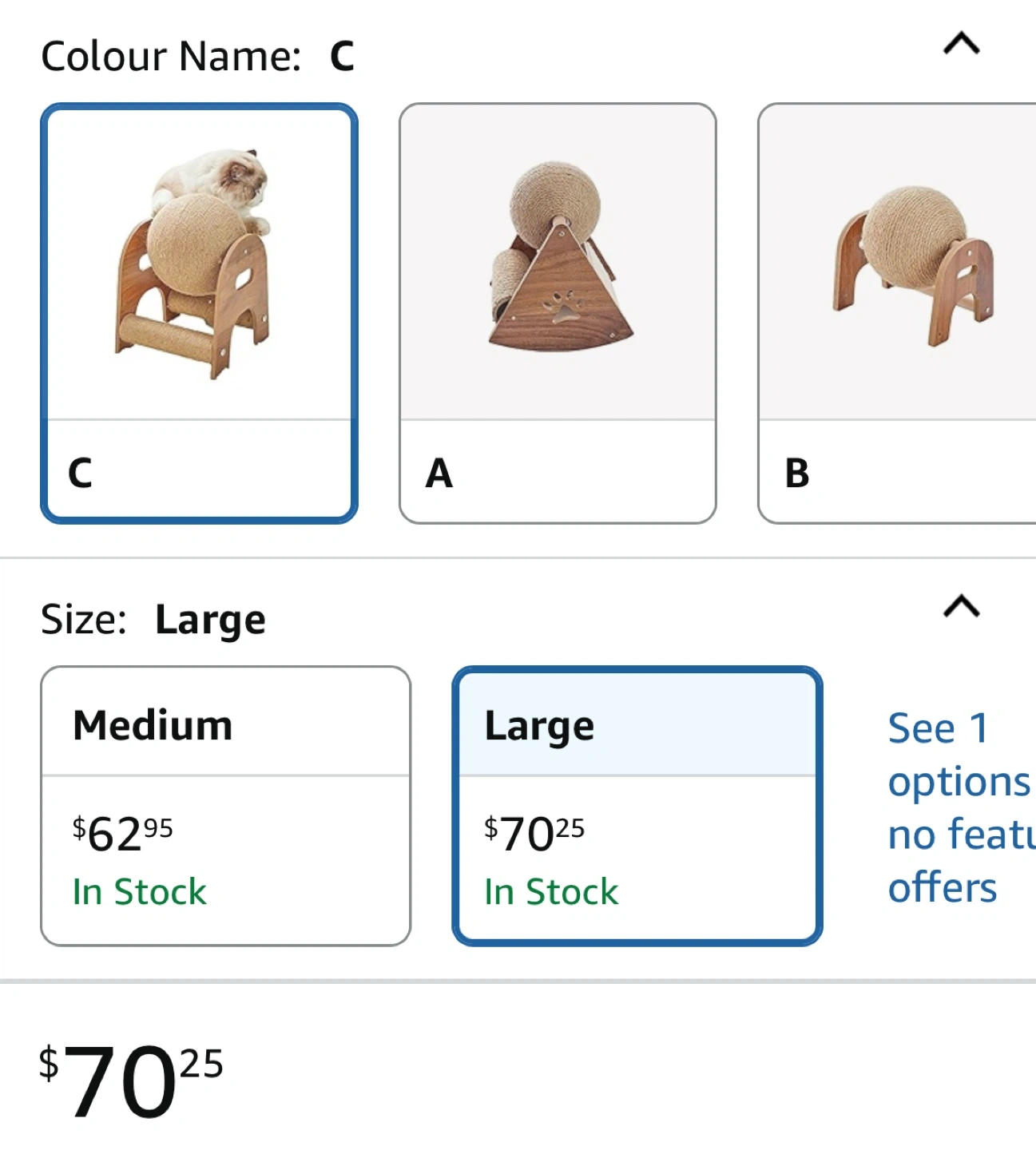Collapse the Colour Name section chevron
Viewport: 1036px width, 1150px height.
[961, 43]
